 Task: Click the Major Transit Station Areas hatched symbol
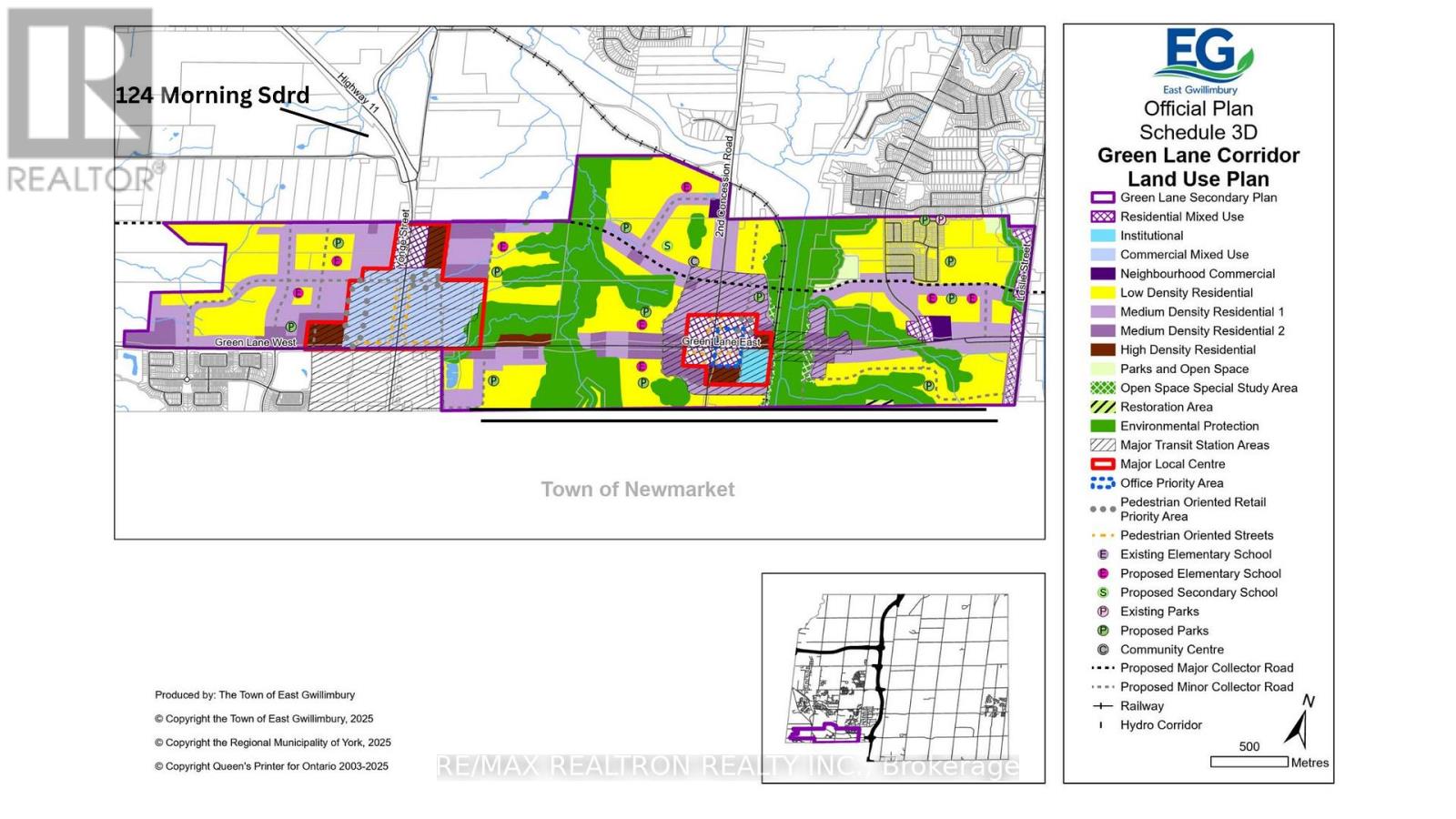click(1103, 445)
